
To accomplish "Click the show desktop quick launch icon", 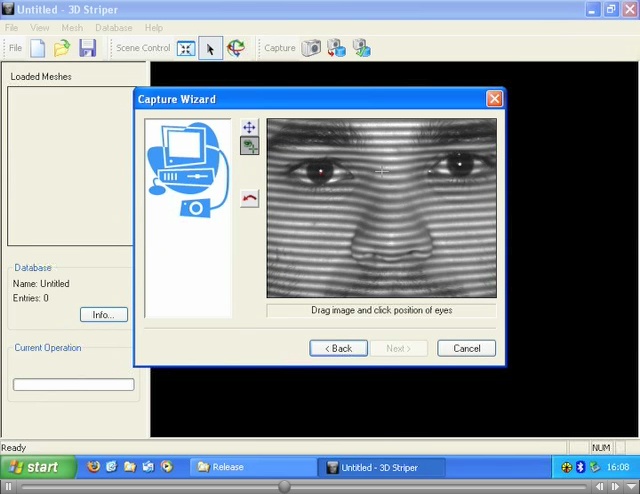I will click(148, 467).
